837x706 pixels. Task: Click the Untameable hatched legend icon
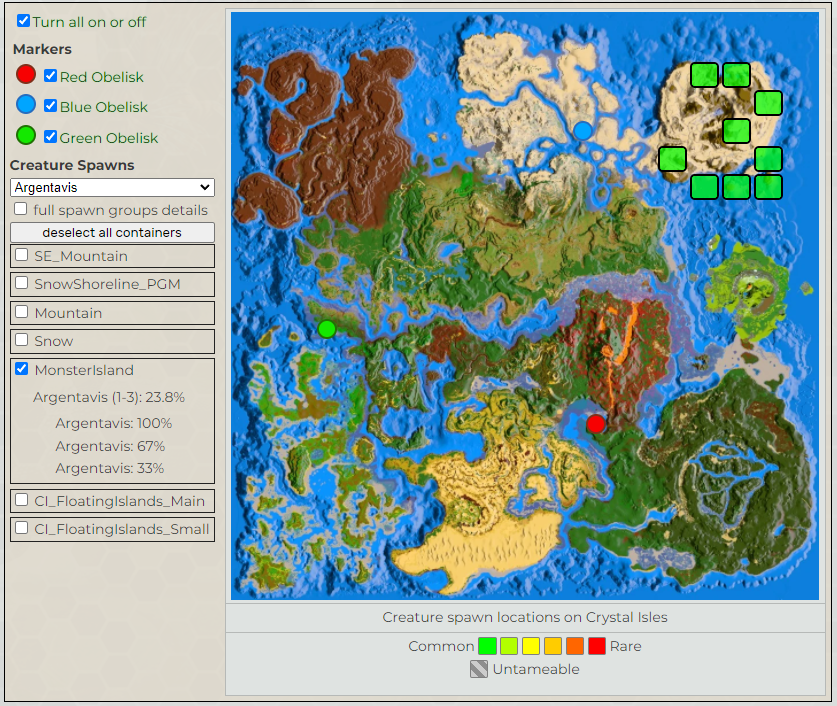(479, 669)
